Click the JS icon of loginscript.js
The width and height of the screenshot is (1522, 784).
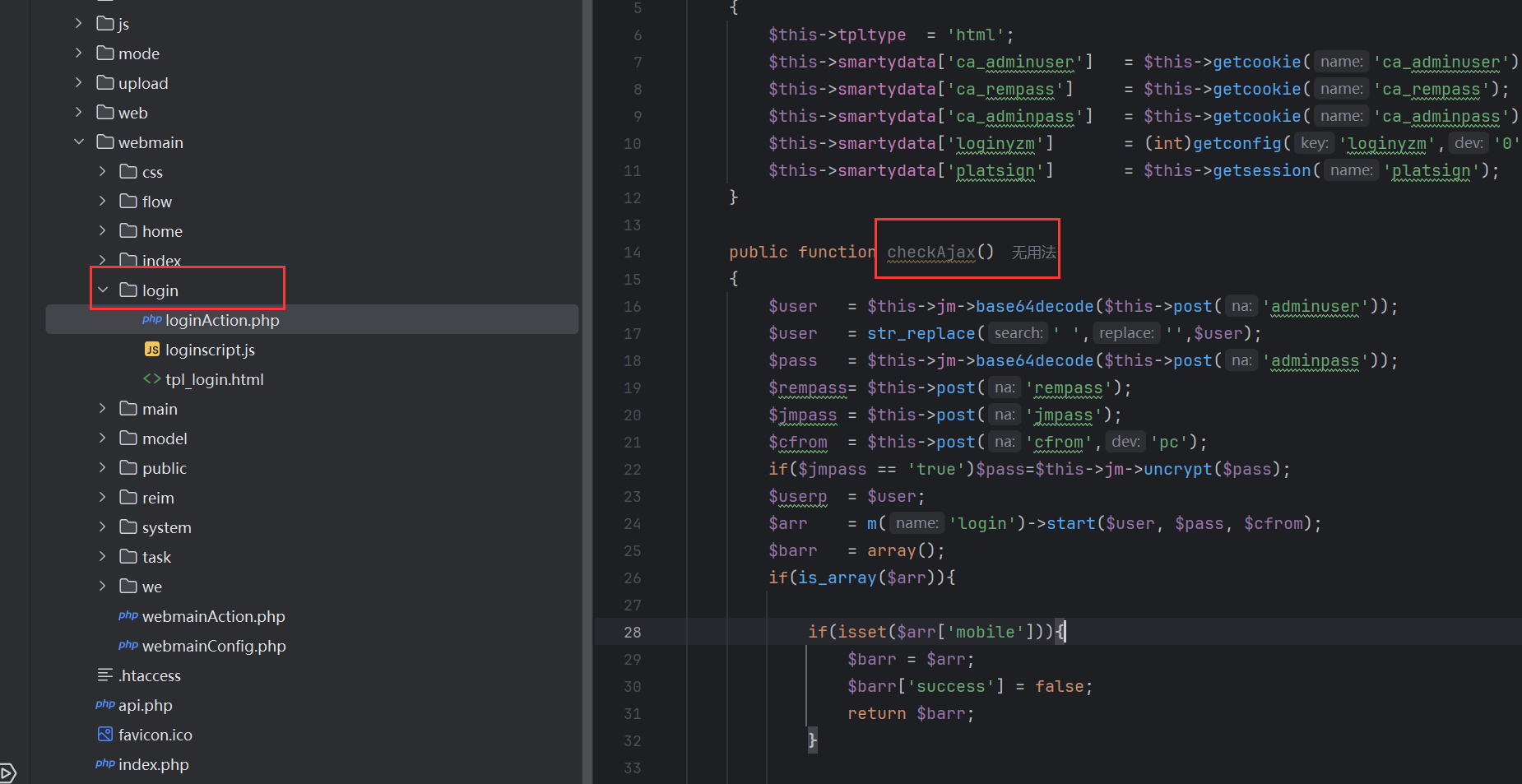coord(151,349)
